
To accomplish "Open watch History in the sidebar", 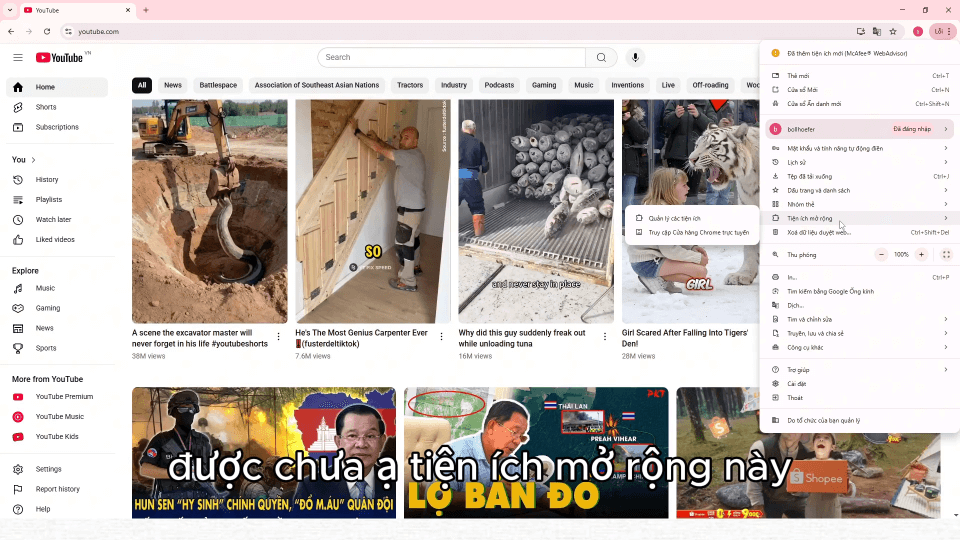I will coord(57,179).
